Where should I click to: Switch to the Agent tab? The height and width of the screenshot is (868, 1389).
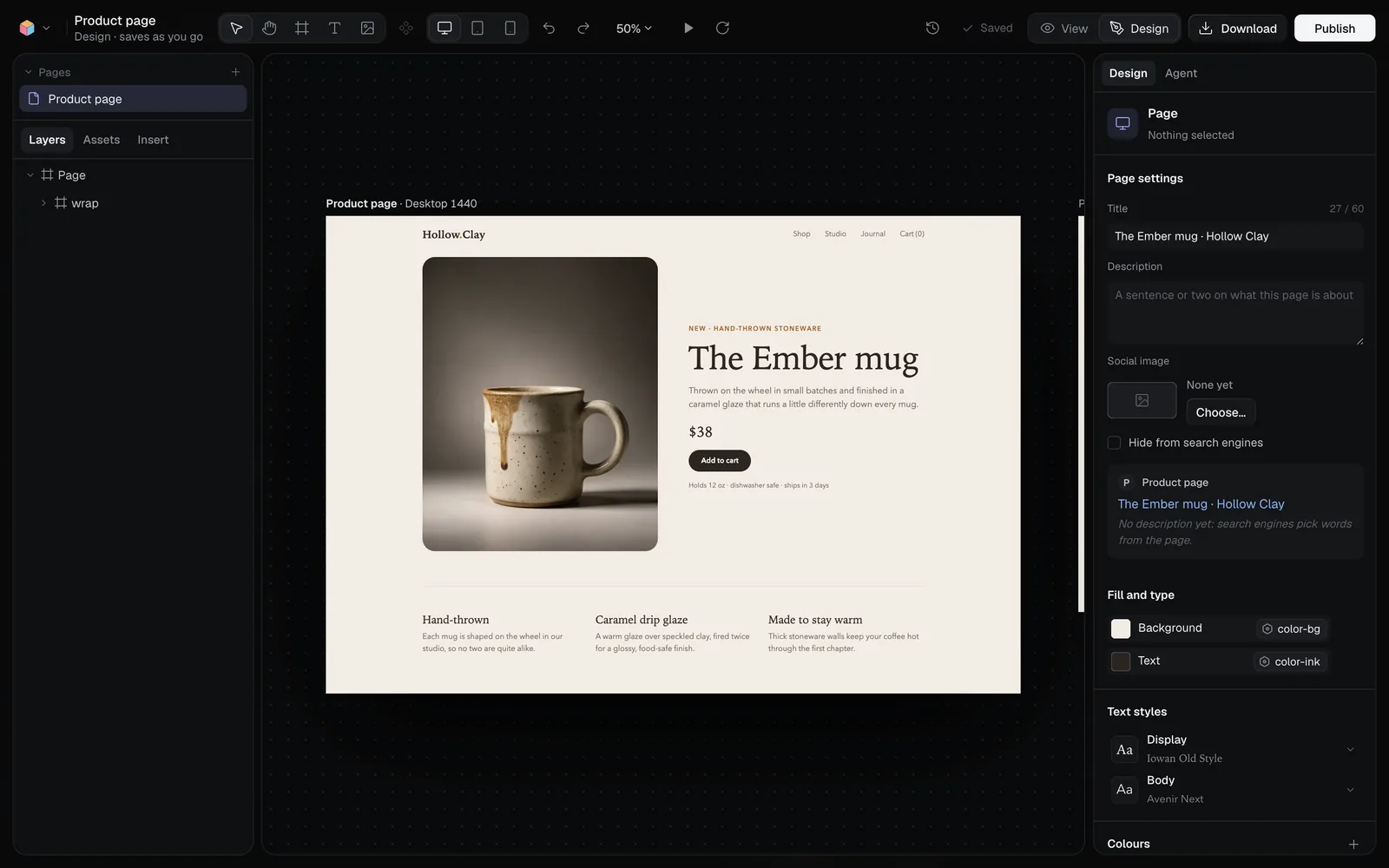[x=1181, y=73]
